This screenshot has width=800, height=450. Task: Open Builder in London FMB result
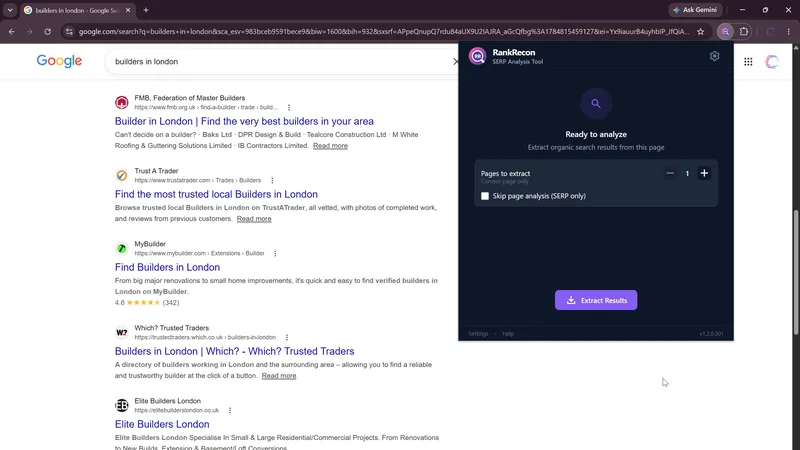click(x=244, y=121)
